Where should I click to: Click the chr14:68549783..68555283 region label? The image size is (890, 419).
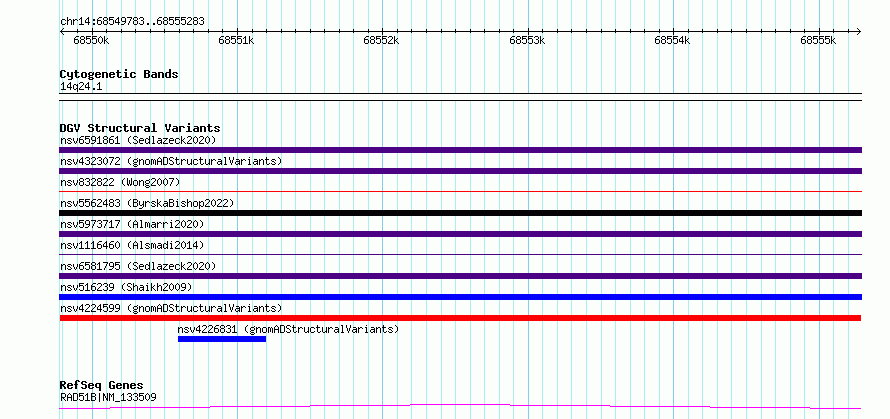(132, 22)
